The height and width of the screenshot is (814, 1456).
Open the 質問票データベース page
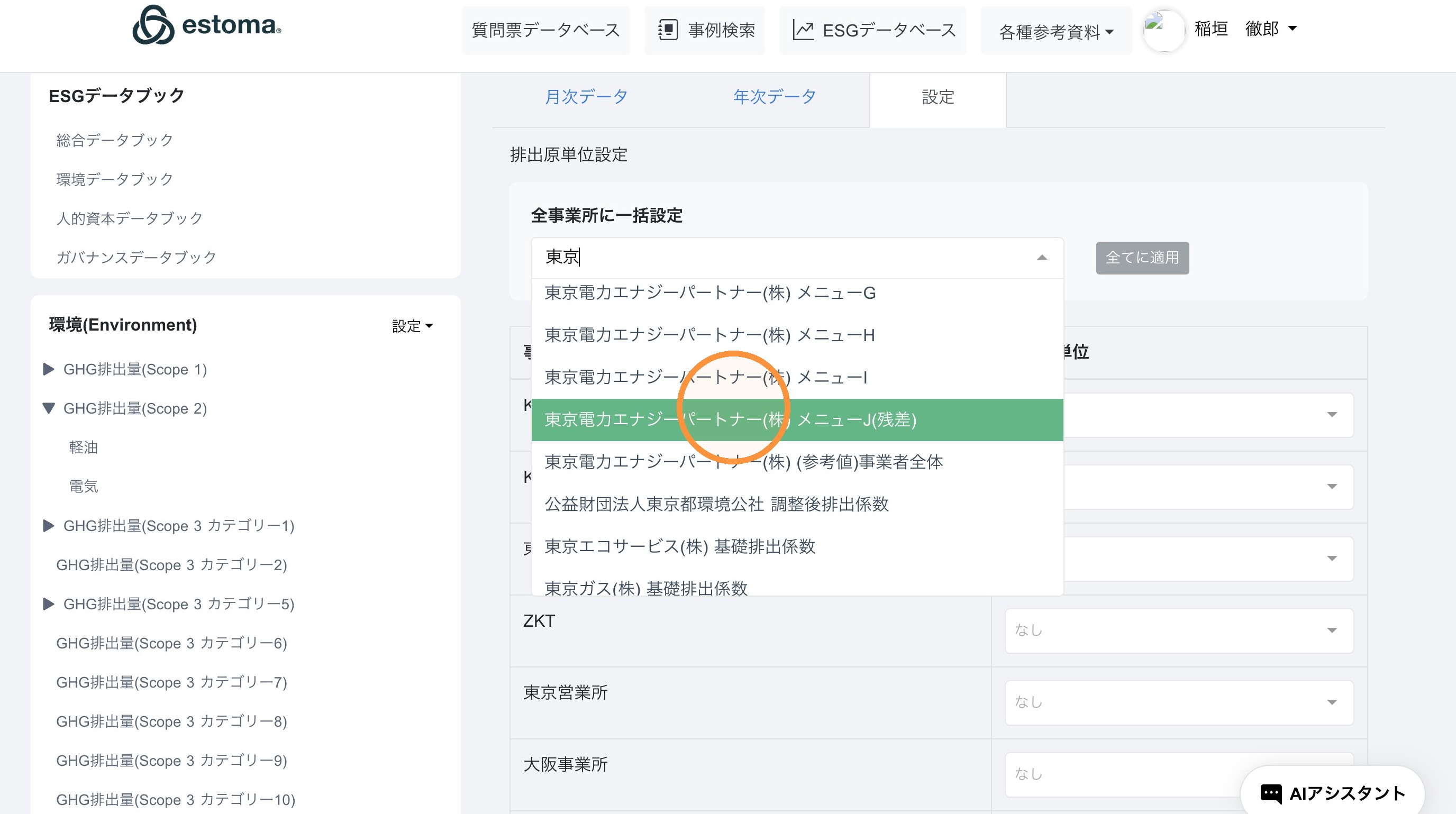point(545,30)
